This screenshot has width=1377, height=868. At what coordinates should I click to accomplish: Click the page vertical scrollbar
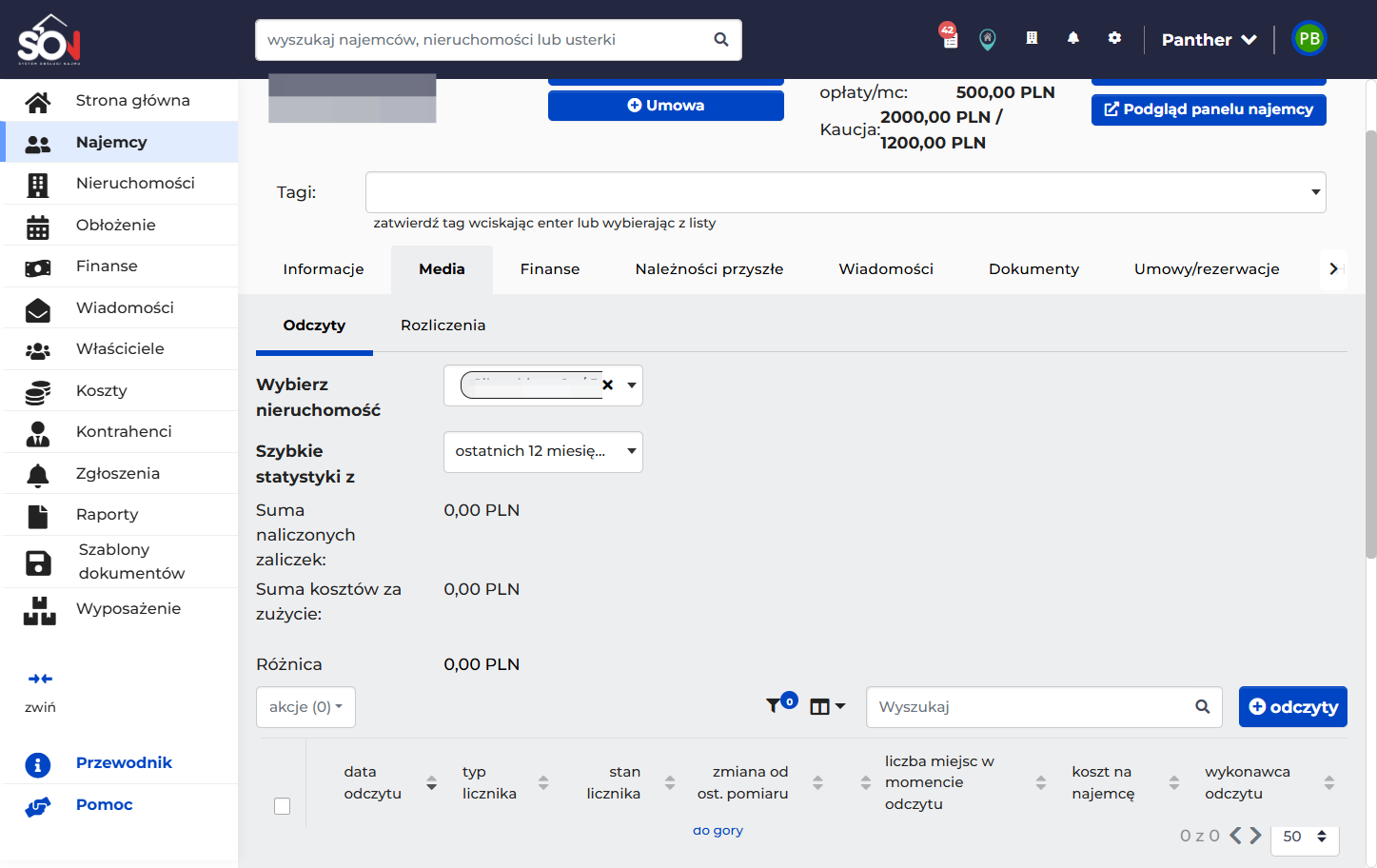pos(1370,343)
